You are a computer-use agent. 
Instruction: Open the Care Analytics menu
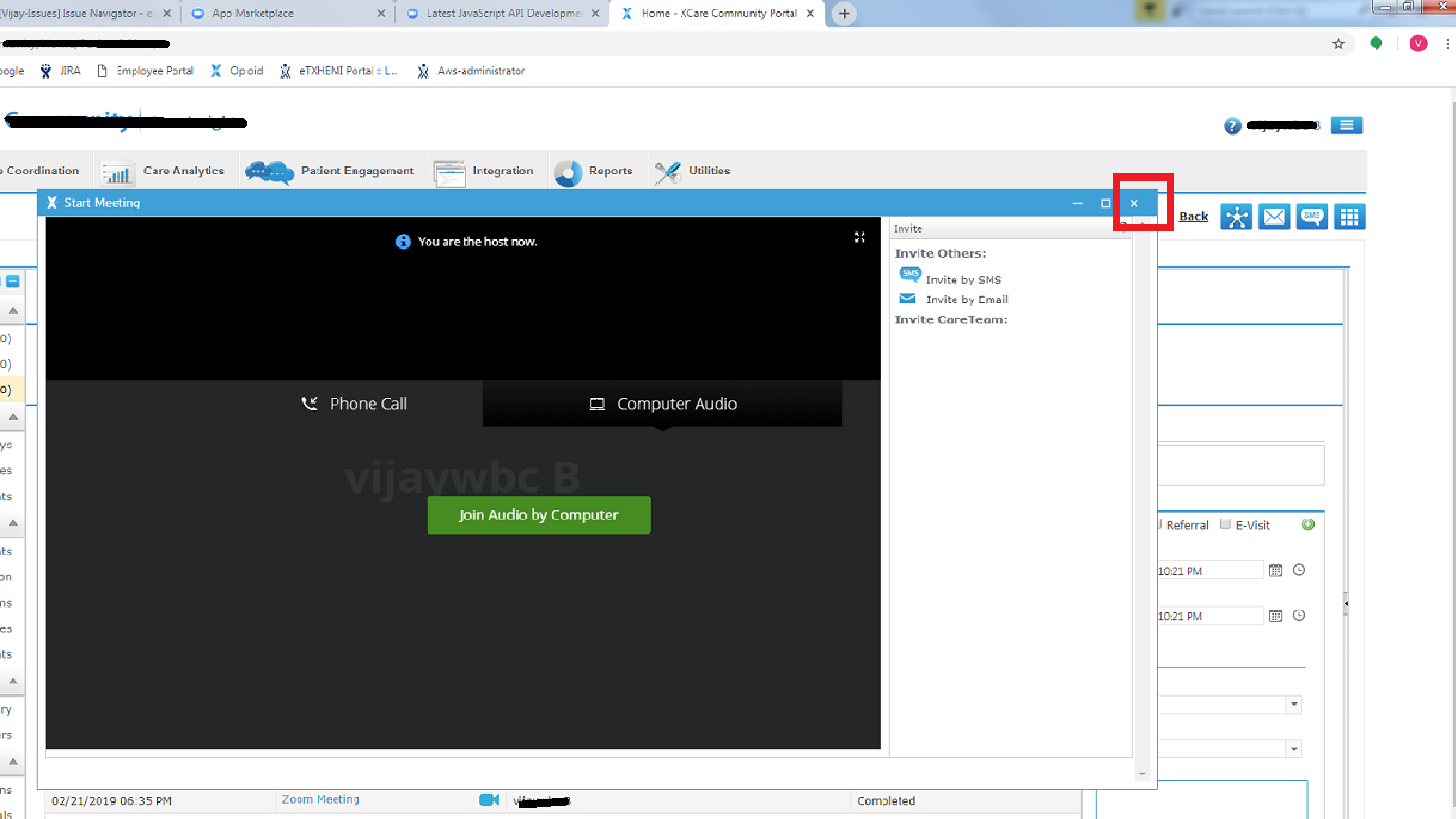[184, 171]
